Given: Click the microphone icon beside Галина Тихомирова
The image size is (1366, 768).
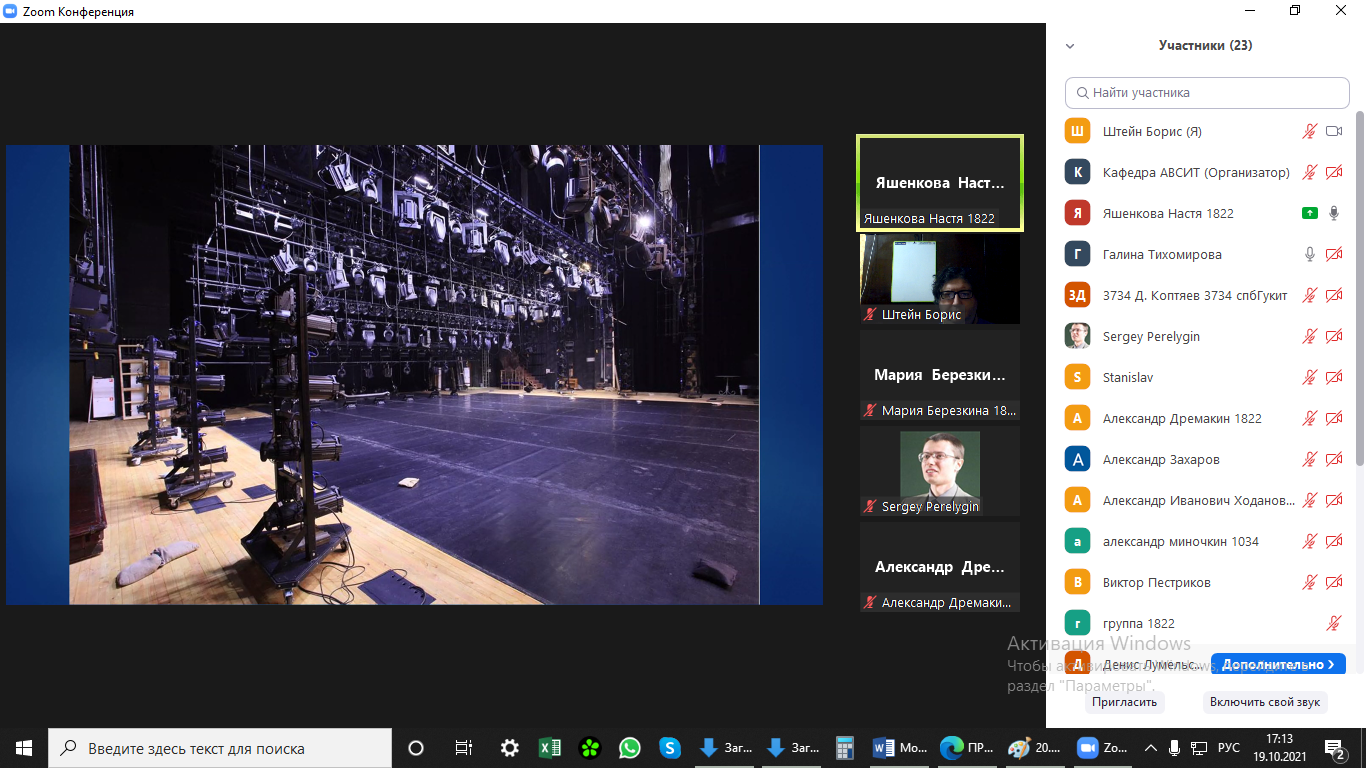Looking at the screenshot, I should pyautogui.click(x=1309, y=254).
